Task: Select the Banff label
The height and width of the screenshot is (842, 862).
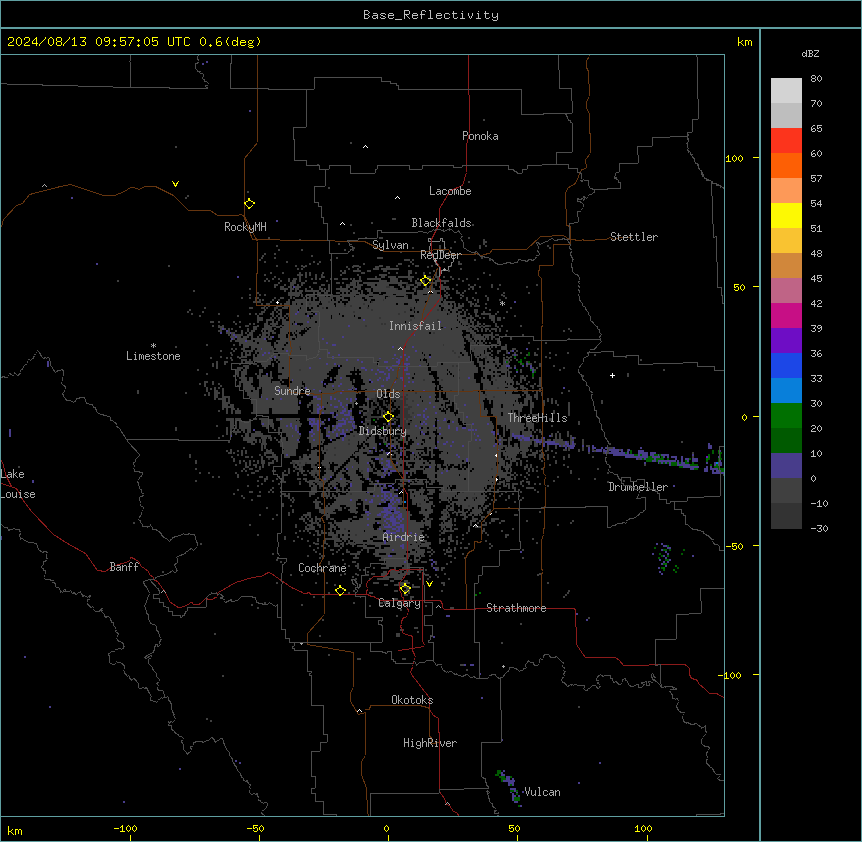Action: (x=124, y=567)
